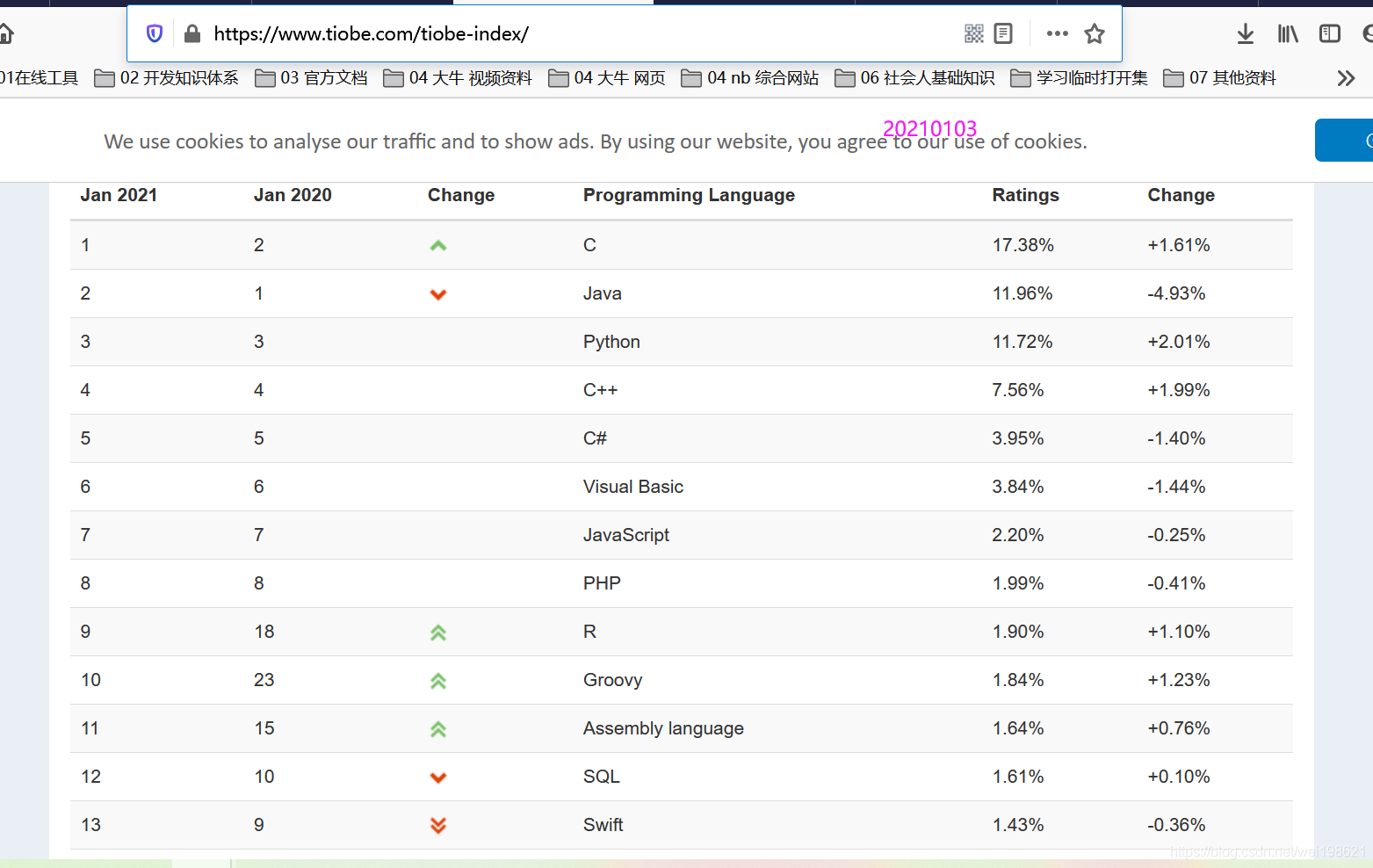Image resolution: width=1373 pixels, height=868 pixels.
Task: Select the Visual Basic language cell
Action: click(x=632, y=487)
